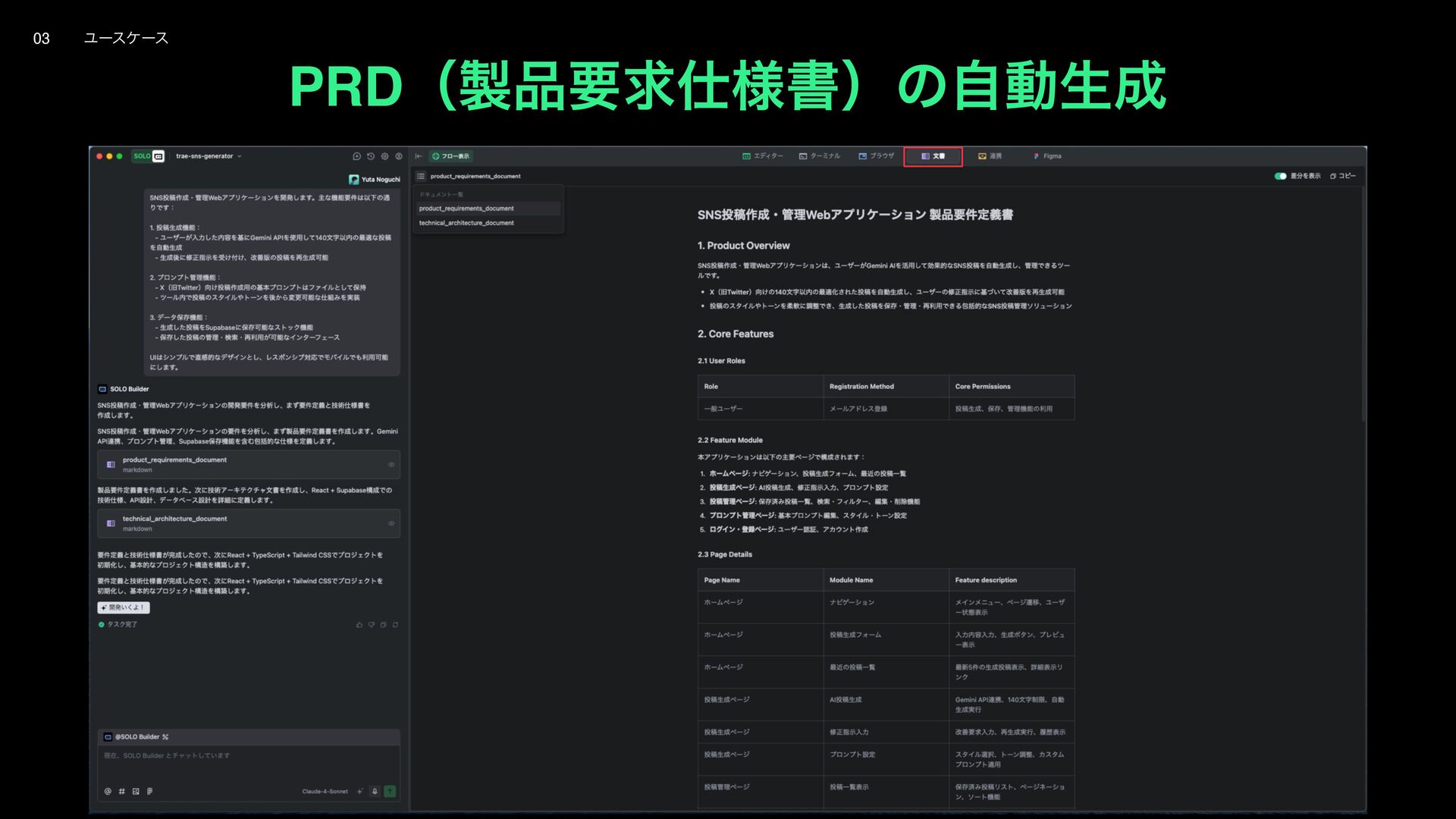Toggle the 差分を表示 switch
This screenshot has height=819, width=1456.
1280,176
